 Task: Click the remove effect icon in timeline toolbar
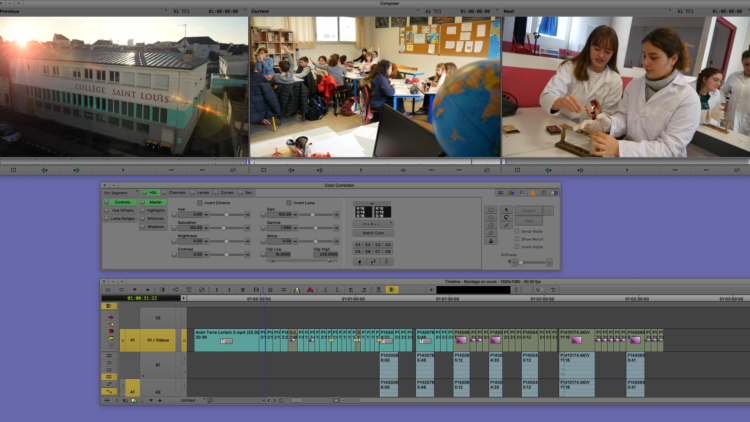click(x=202, y=289)
